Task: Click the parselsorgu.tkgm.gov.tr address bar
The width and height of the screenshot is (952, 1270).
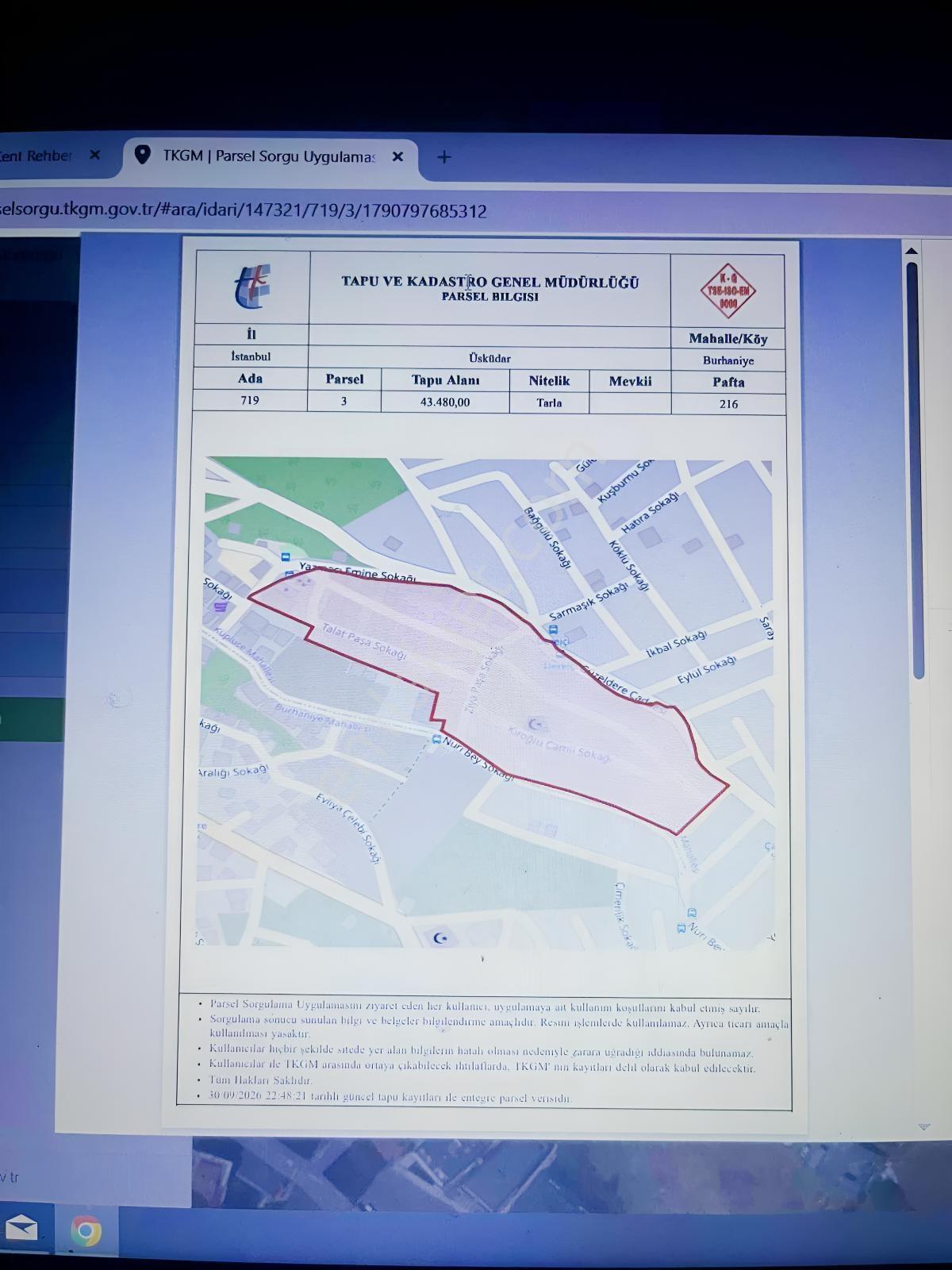Action: point(244,211)
